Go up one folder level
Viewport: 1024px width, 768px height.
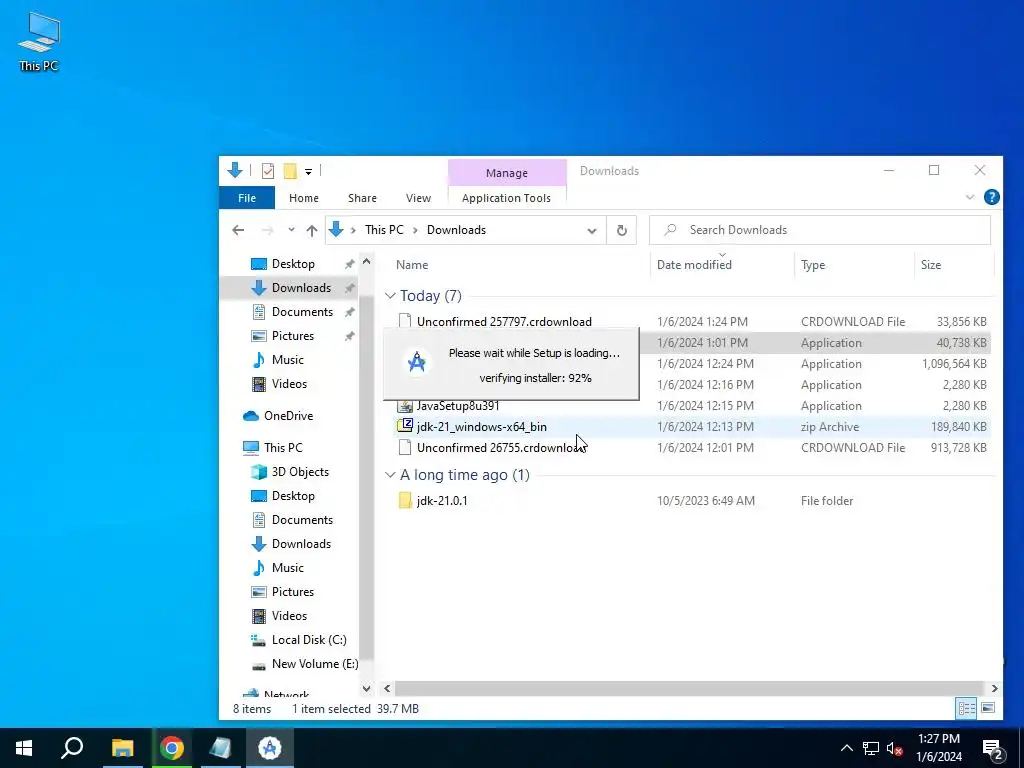pyautogui.click(x=312, y=230)
